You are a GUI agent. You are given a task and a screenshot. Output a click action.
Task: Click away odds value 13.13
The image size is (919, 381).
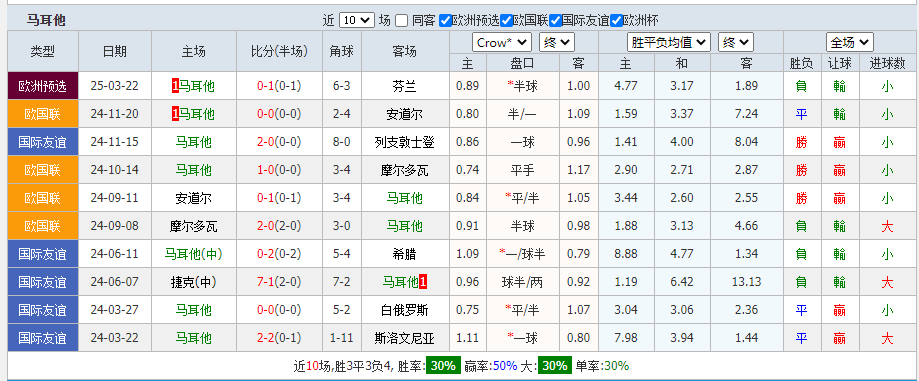(x=747, y=282)
